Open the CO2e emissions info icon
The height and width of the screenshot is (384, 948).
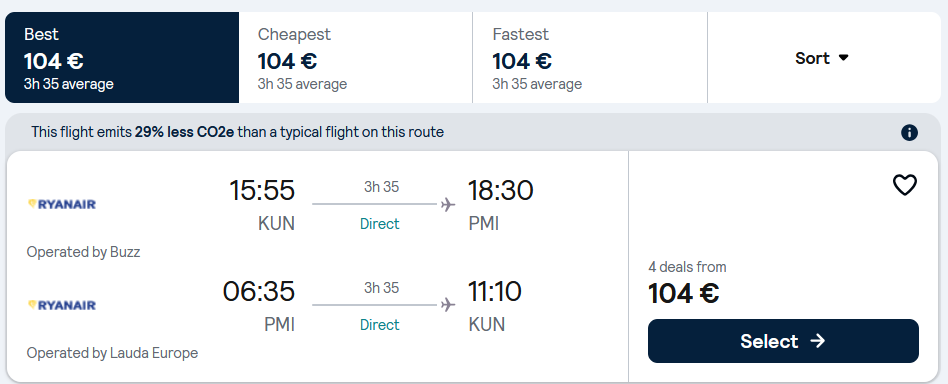[x=909, y=132]
